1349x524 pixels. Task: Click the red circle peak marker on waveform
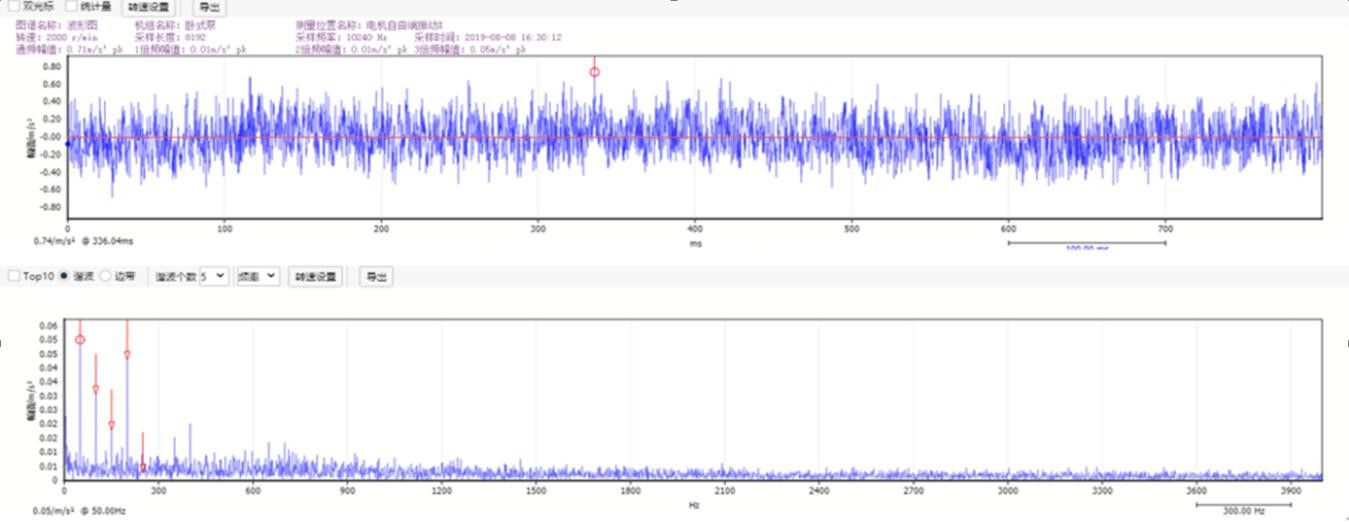[594, 72]
